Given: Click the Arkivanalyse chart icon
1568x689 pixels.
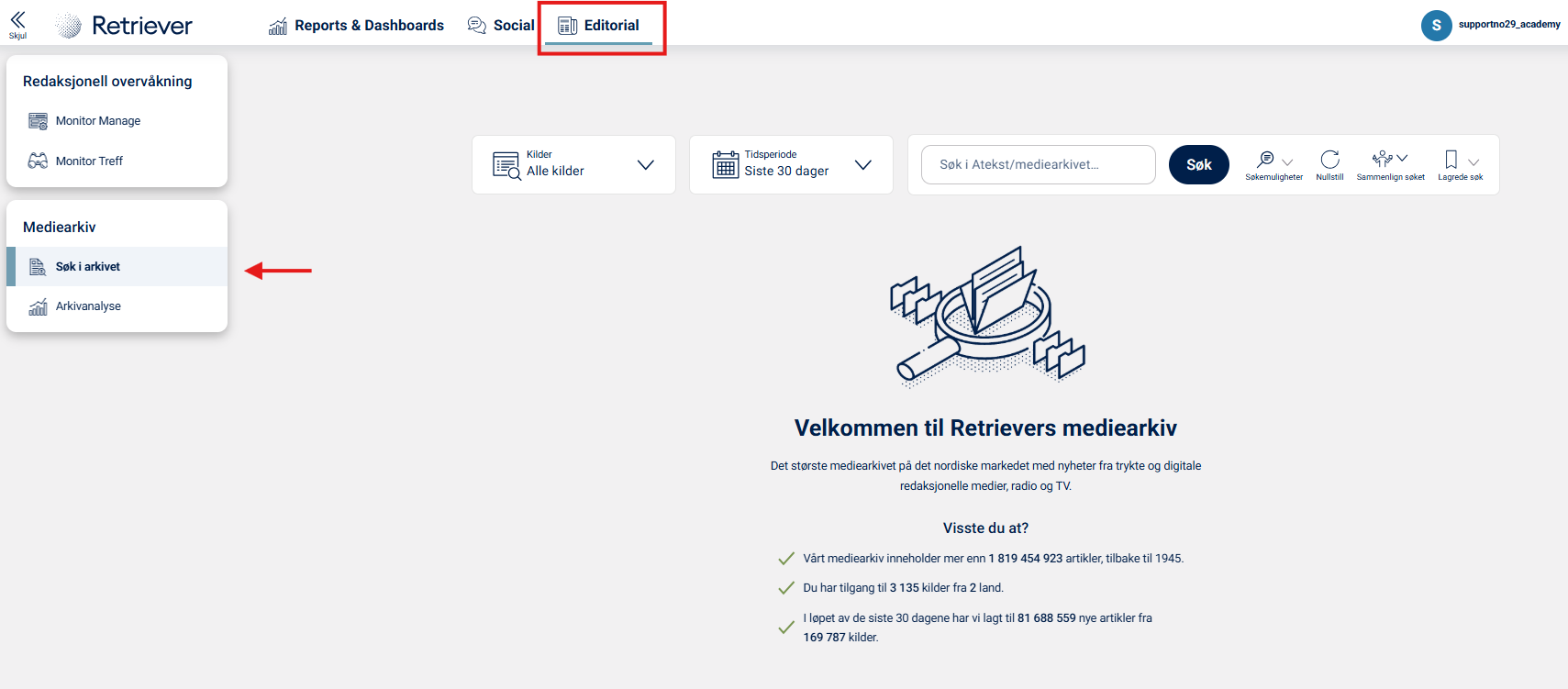Looking at the screenshot, I should tap(38, 306).
